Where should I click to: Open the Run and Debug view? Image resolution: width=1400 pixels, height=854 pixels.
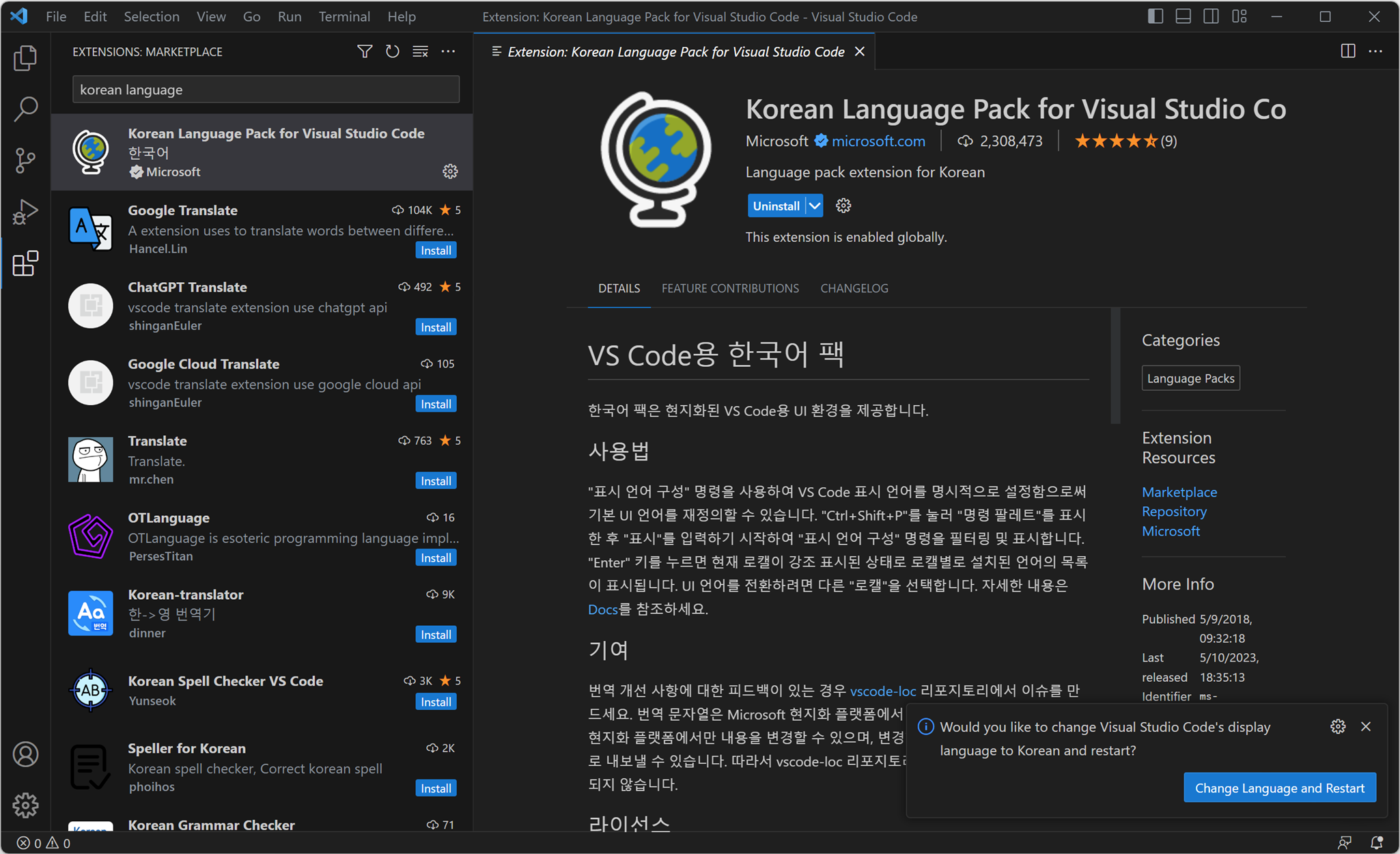click(x=25, y=212)
